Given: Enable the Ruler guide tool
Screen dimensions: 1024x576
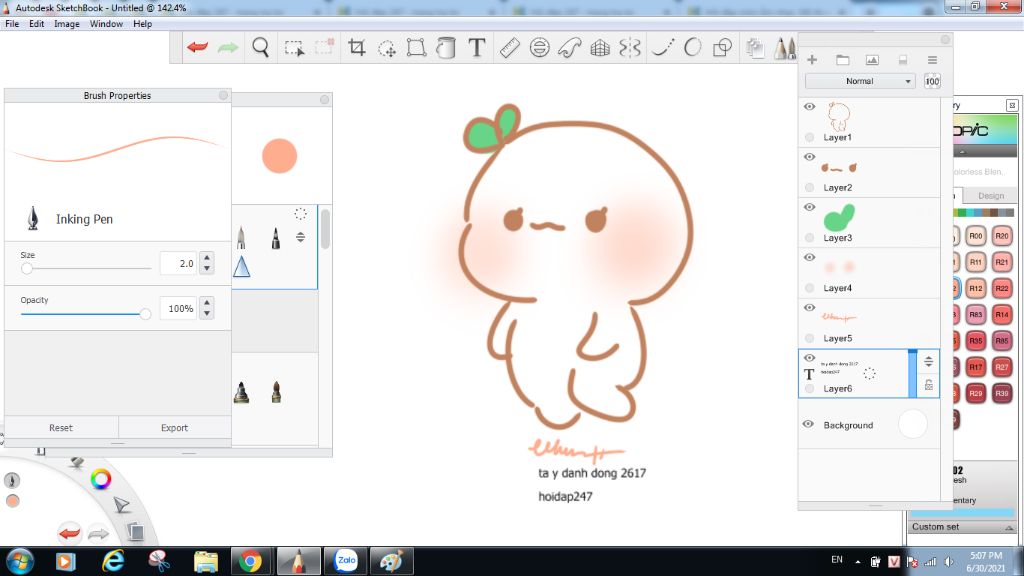Looking at the screenshot, I should (509, 48).
